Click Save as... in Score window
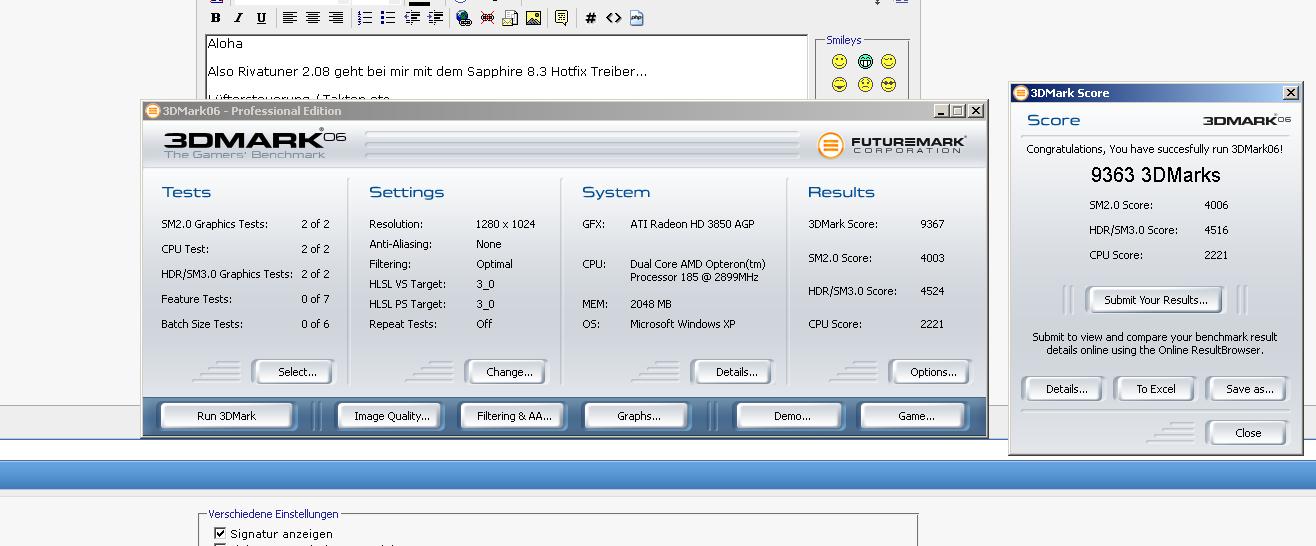 tap(1247, 389)
